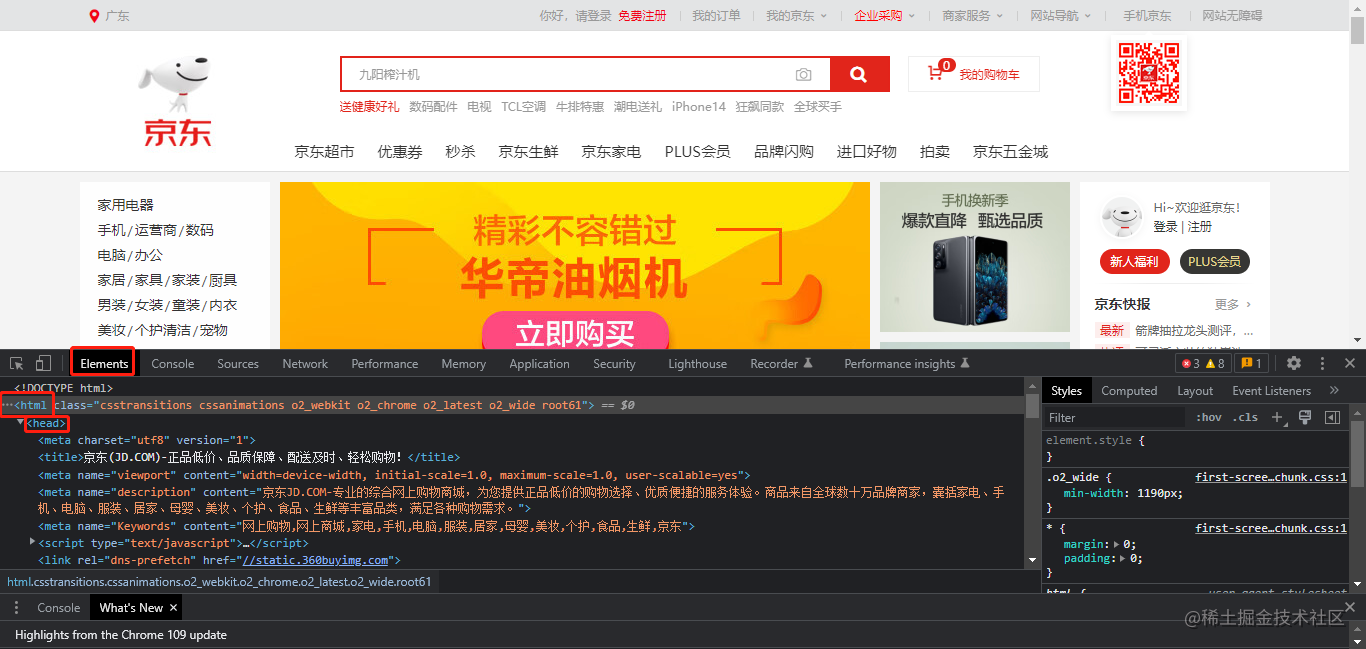Screen dimensions: 1366x649
Task: Switch to the Sources tab
Action: pos(238,363)
